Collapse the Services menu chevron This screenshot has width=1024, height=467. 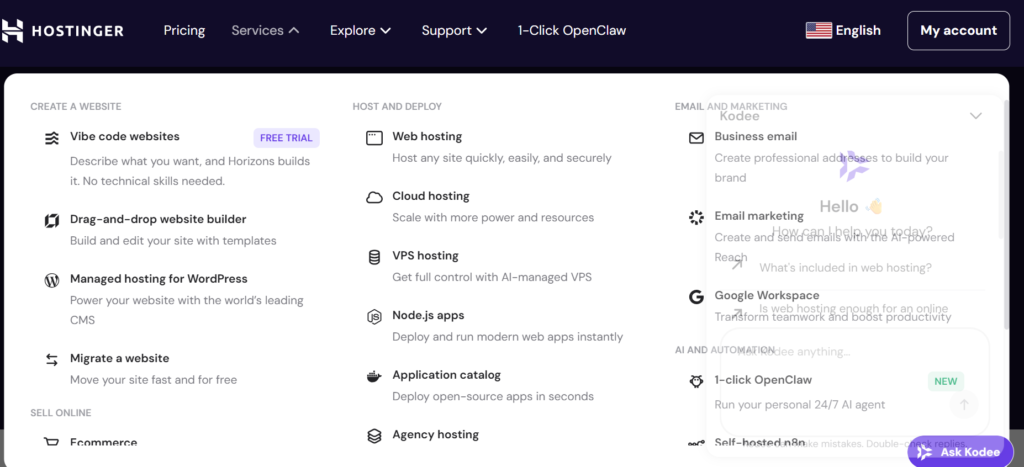coord(294,30)
